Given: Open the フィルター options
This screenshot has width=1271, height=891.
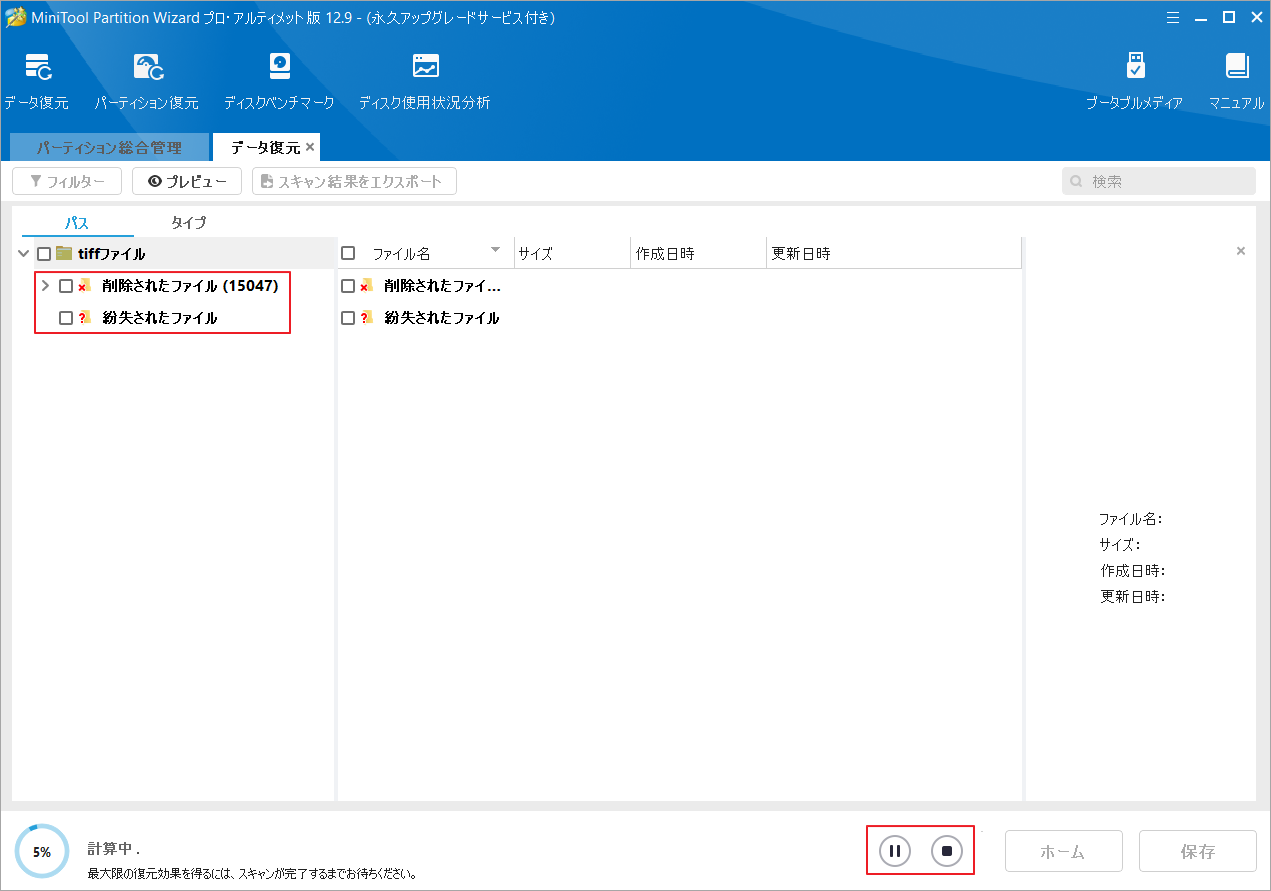Looking at the screenshot, I should [x=66, y=181].
